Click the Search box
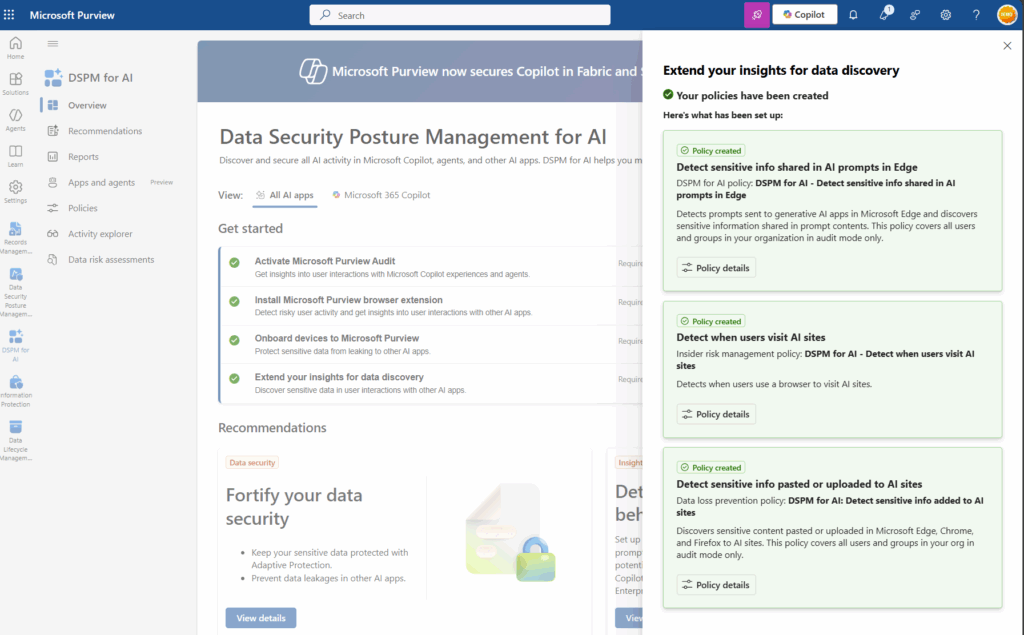Viewport: 1024px width, 635px height. point(460,14)
